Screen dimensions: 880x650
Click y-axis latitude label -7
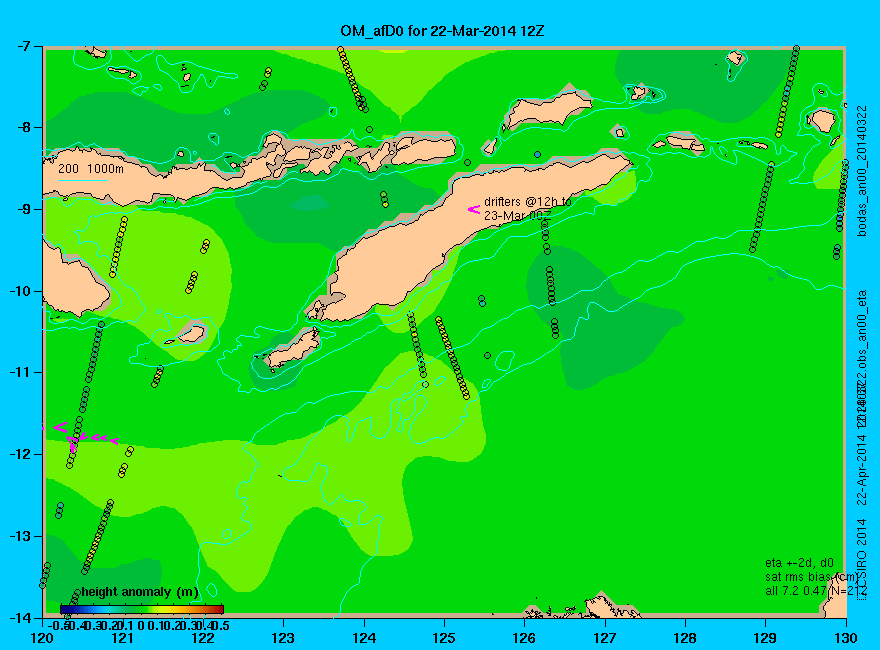[23, 46]
